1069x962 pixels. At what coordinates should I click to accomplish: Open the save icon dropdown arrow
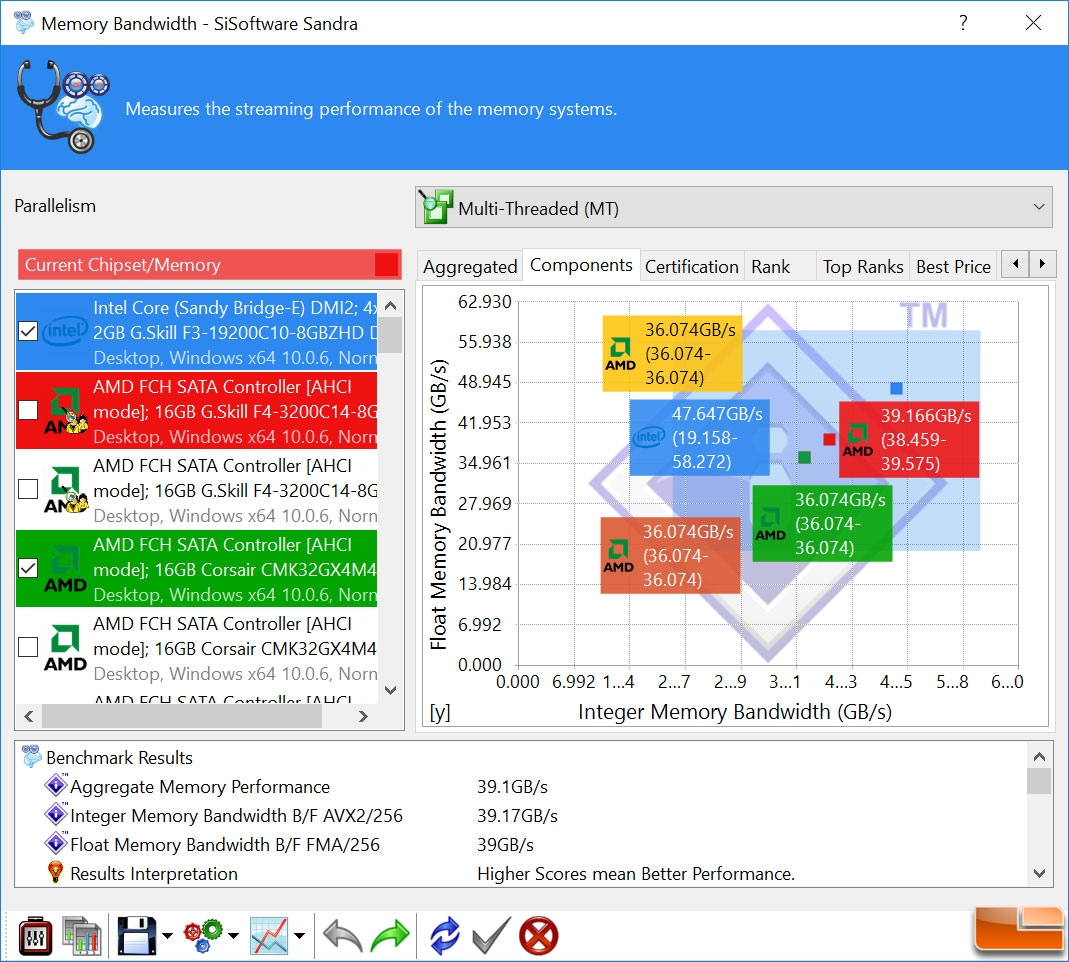[167, 936]
